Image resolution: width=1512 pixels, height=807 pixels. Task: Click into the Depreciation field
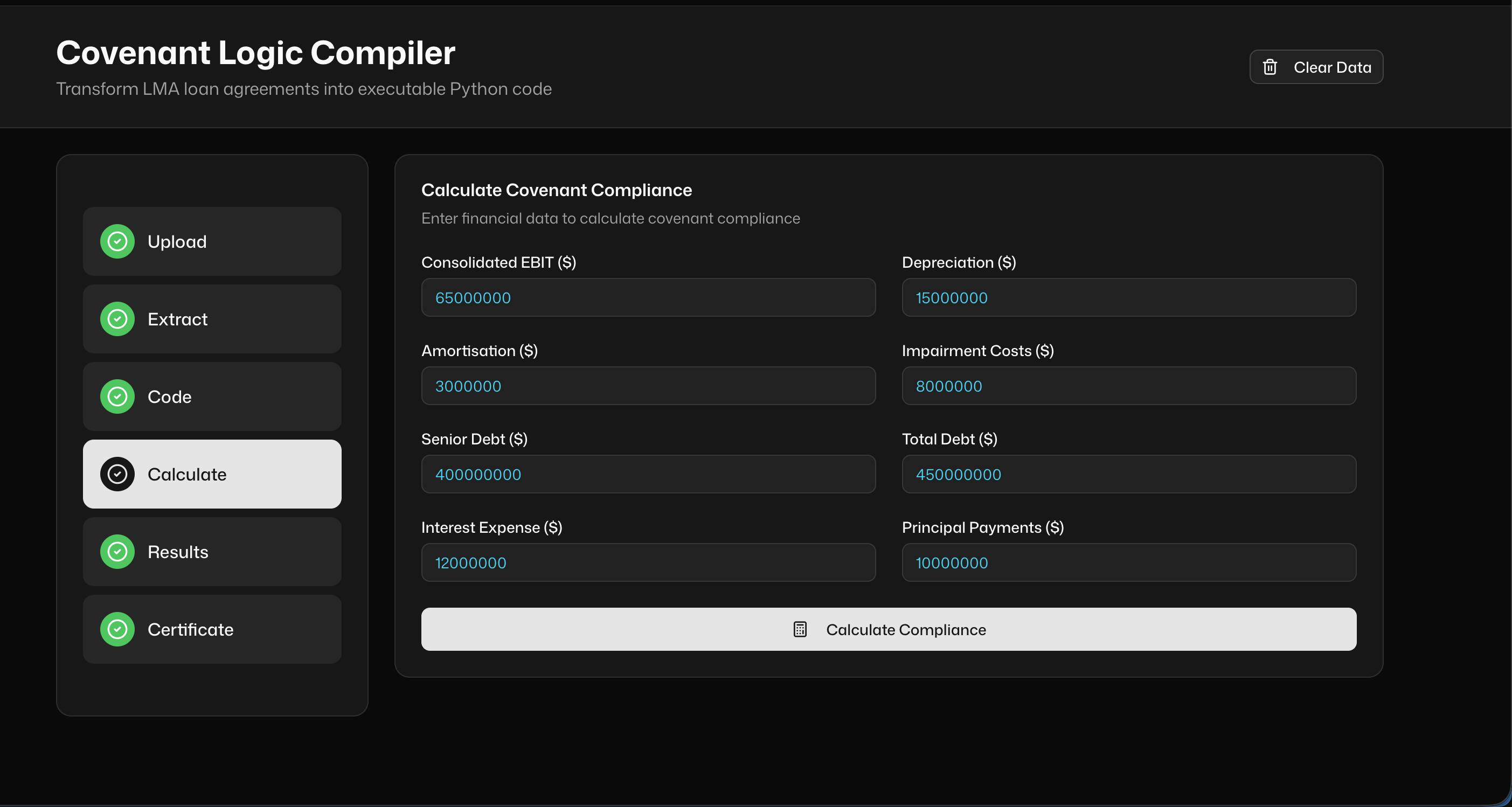(1128, 297)
